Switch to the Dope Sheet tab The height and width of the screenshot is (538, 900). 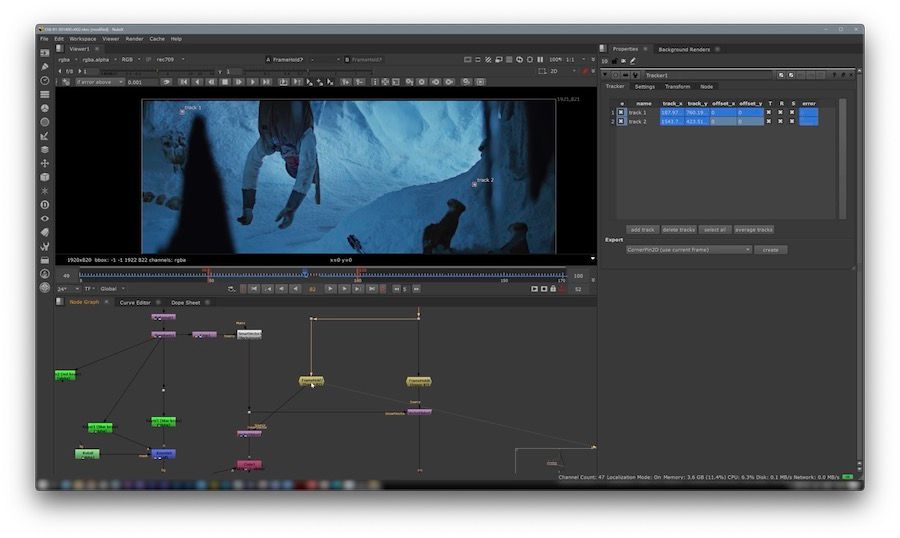pos(185,303)
